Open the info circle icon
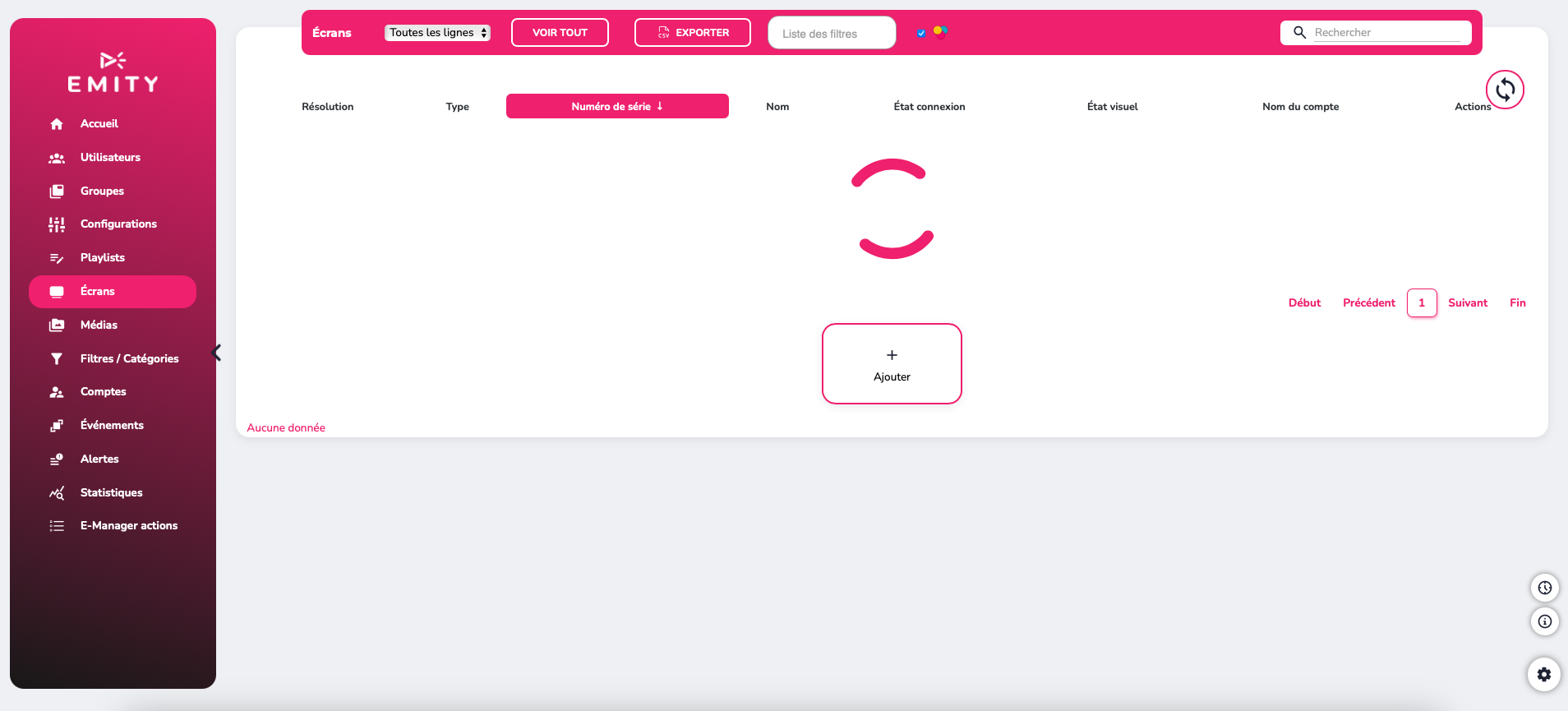This screenshot has width=1568, height=711. point(1545,621)
